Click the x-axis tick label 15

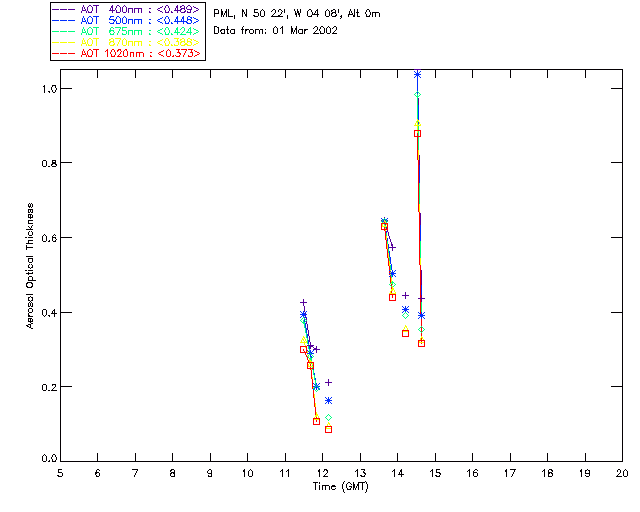coord(435,473)
